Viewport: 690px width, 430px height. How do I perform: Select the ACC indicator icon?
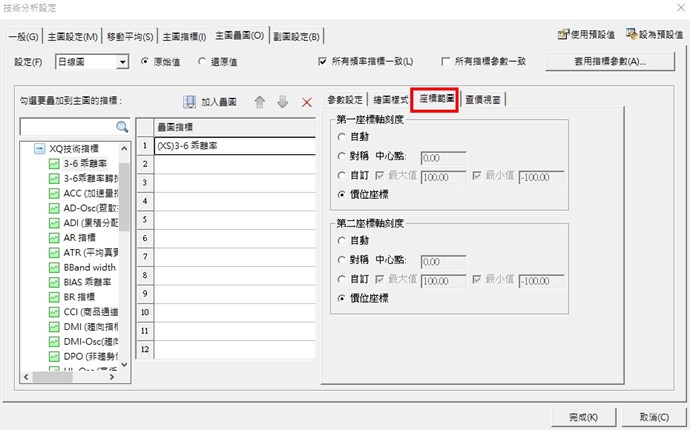click(x=54, y=194)
